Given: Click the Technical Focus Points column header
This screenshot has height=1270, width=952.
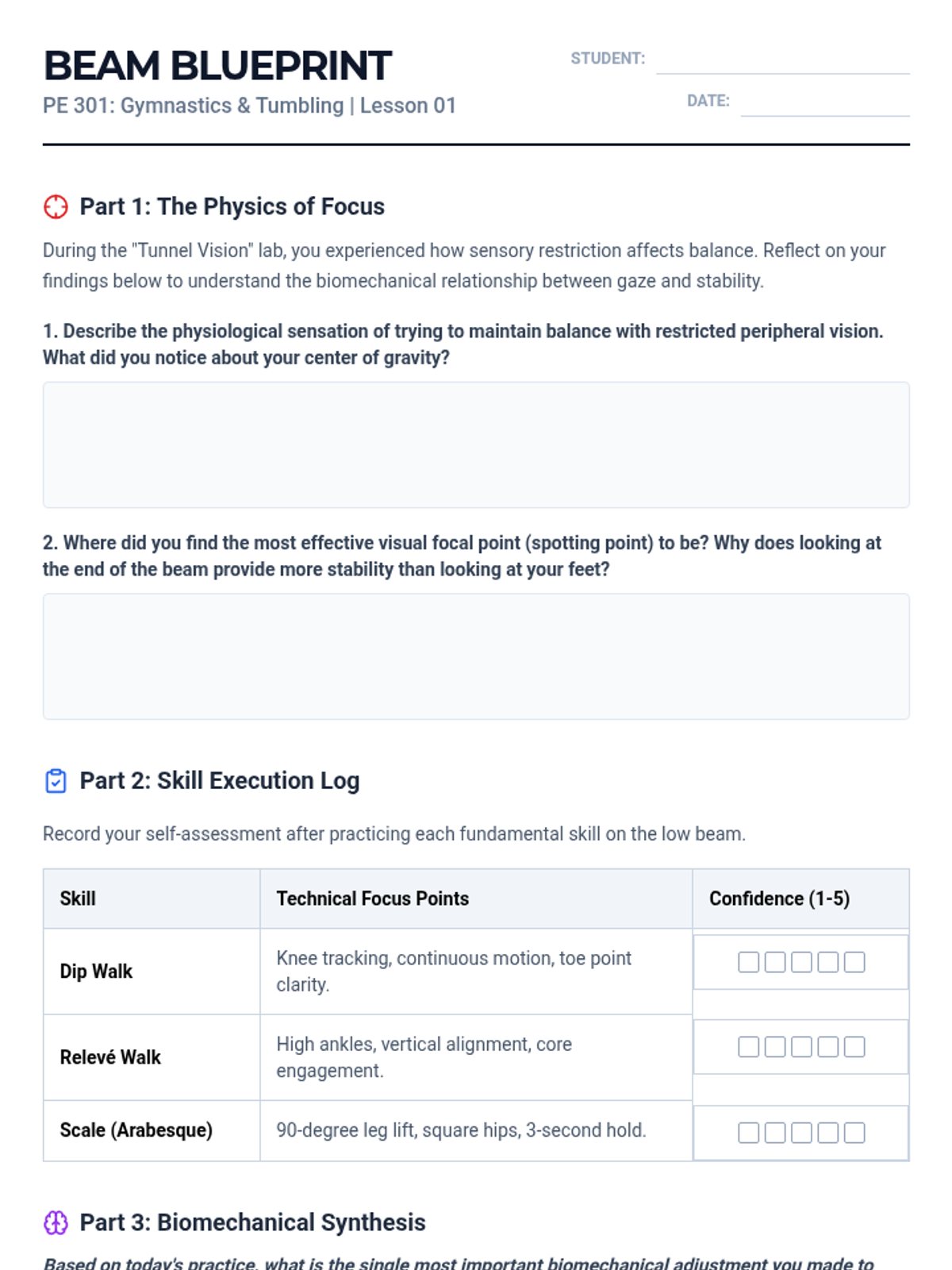Looking at the screenshot, I should coord(476,899).
